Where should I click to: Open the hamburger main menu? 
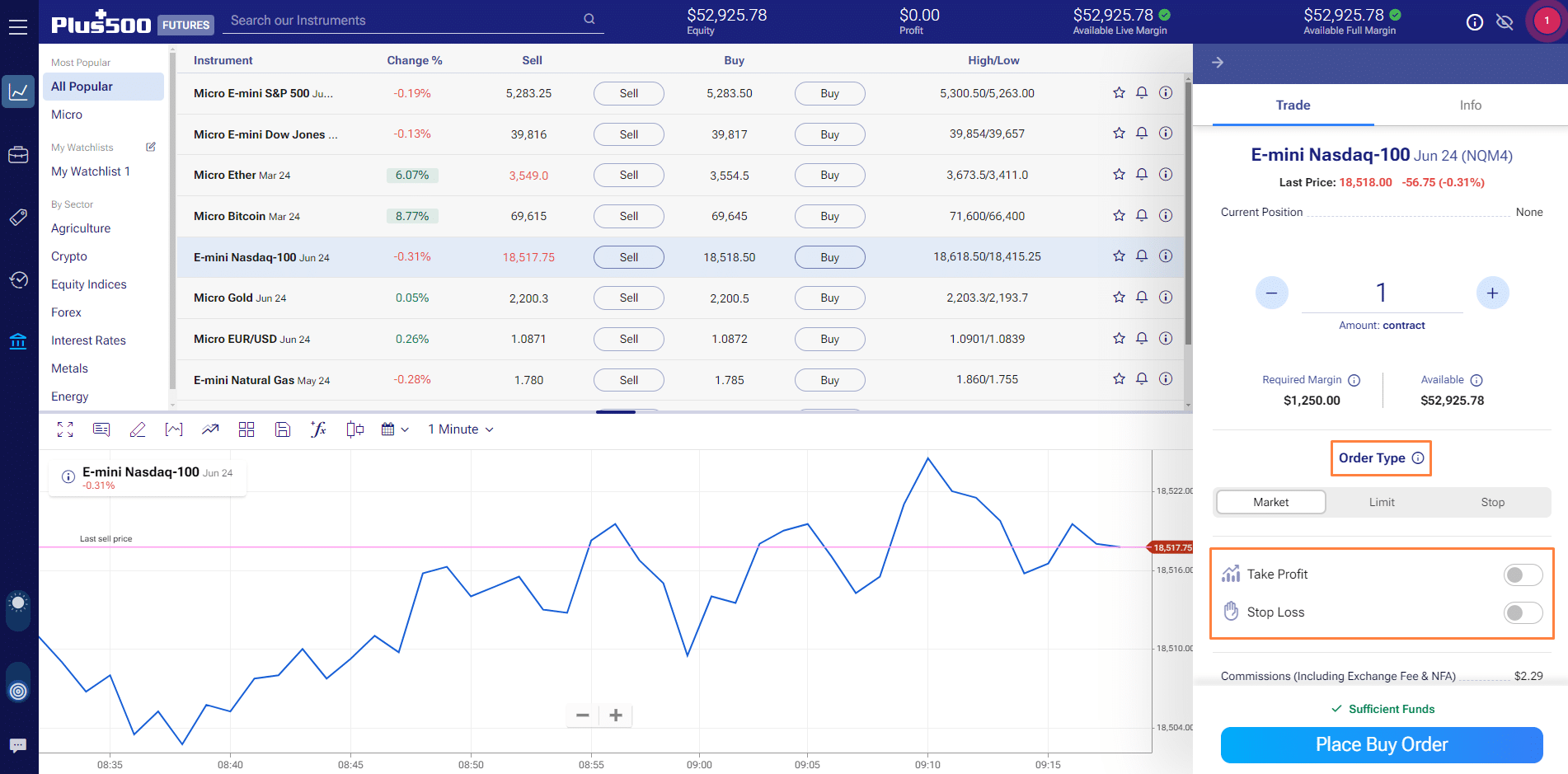(18, 27)
